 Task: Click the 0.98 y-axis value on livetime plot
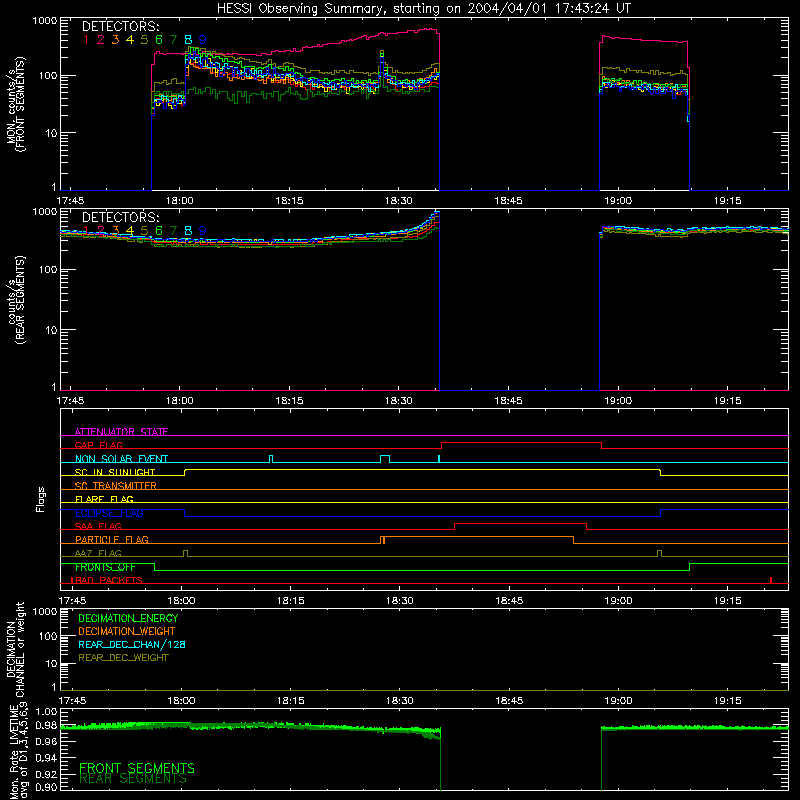[46, 726]
